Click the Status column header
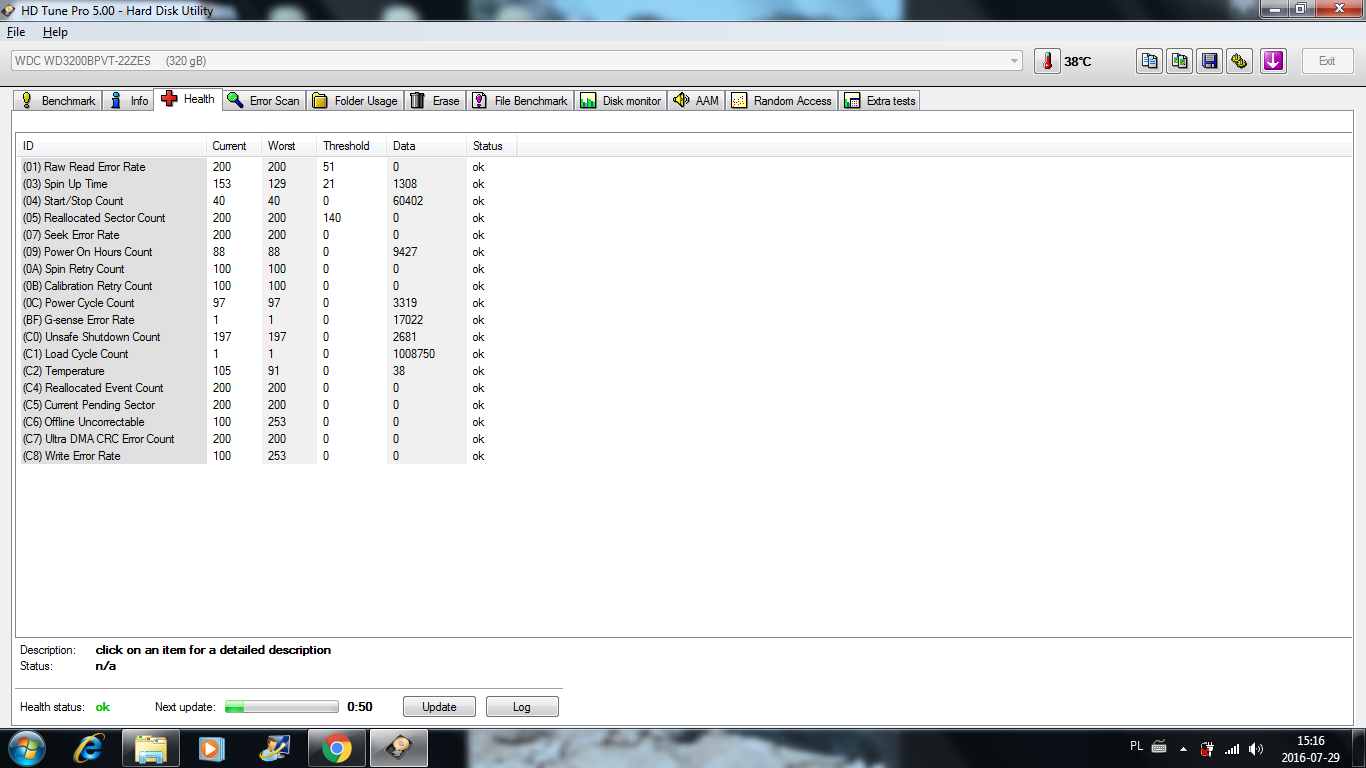This screenshot has height=768, width=1366. [491, 146]
